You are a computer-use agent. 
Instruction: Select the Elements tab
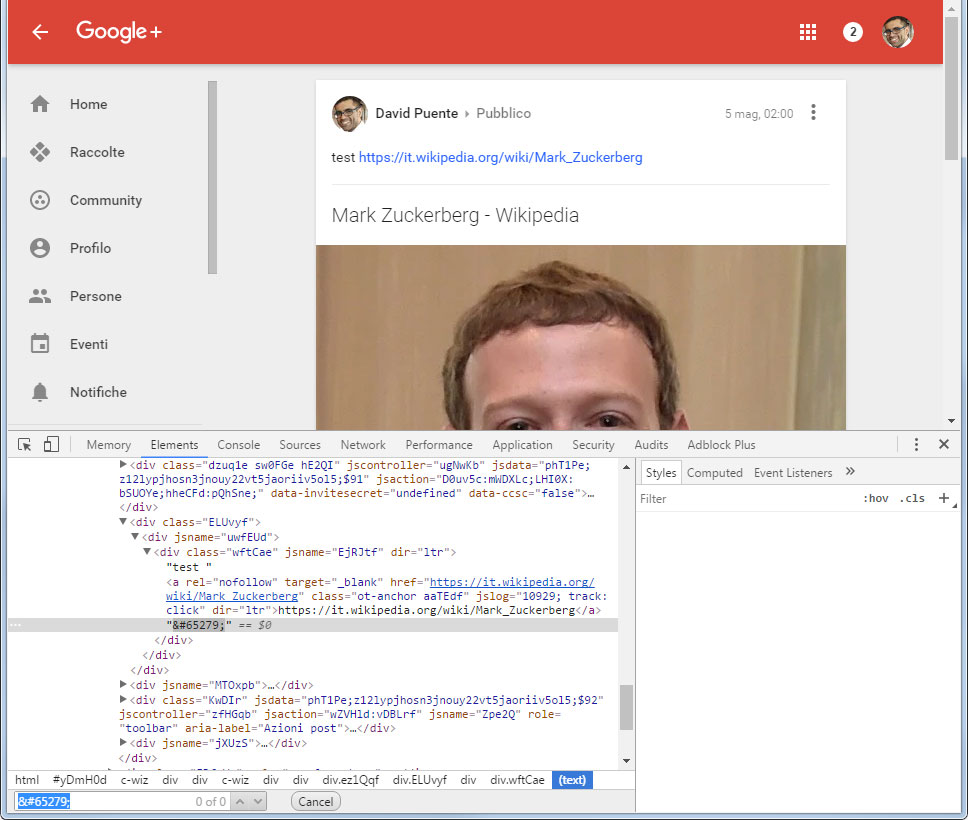point(174,445)
